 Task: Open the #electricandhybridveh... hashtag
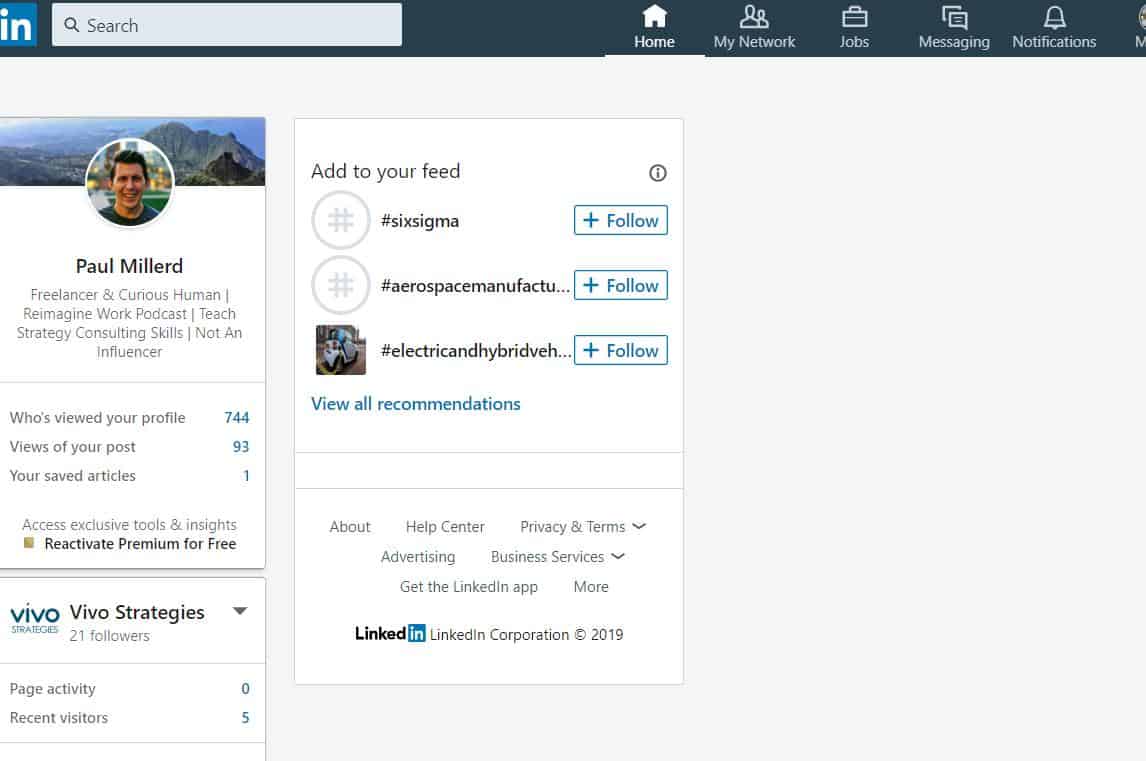tap(476, 351)
